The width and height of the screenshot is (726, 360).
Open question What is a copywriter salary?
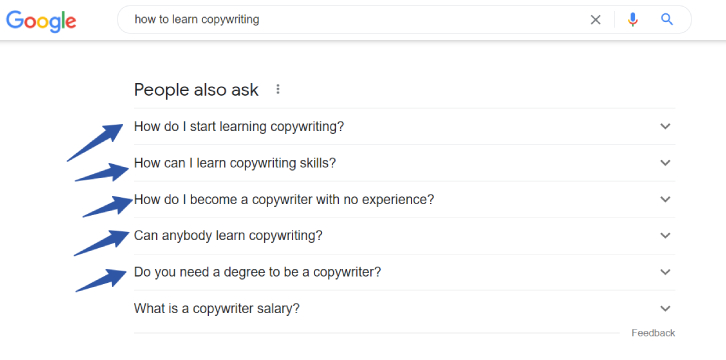point(217,308)
